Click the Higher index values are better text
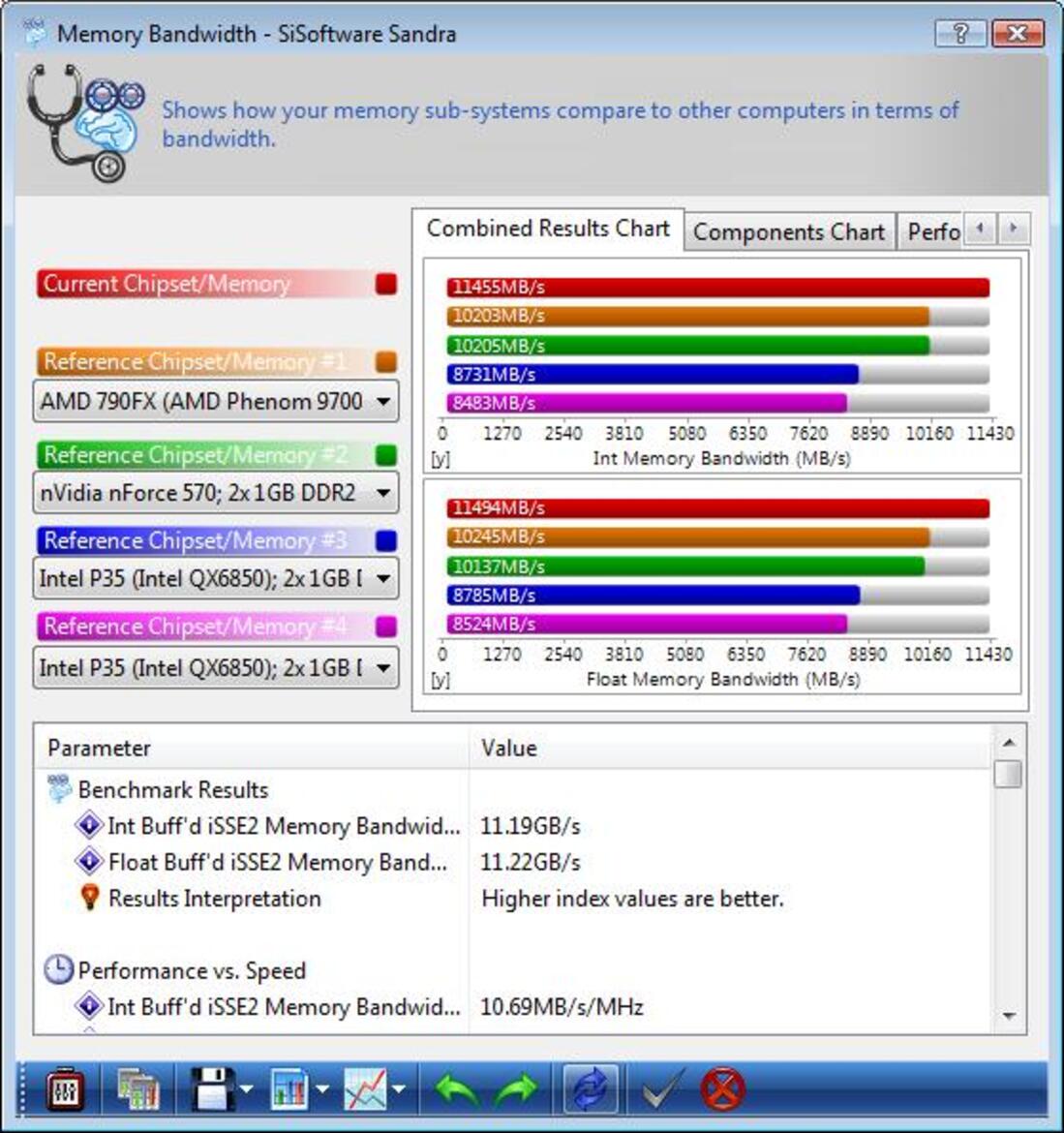 coord(633,898)
